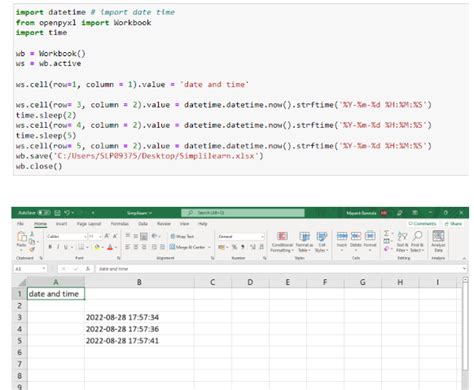The height and width of the screenshot is (390, 474).
Task: Click Increase Font Size icon
Action: tap(107, 236)
